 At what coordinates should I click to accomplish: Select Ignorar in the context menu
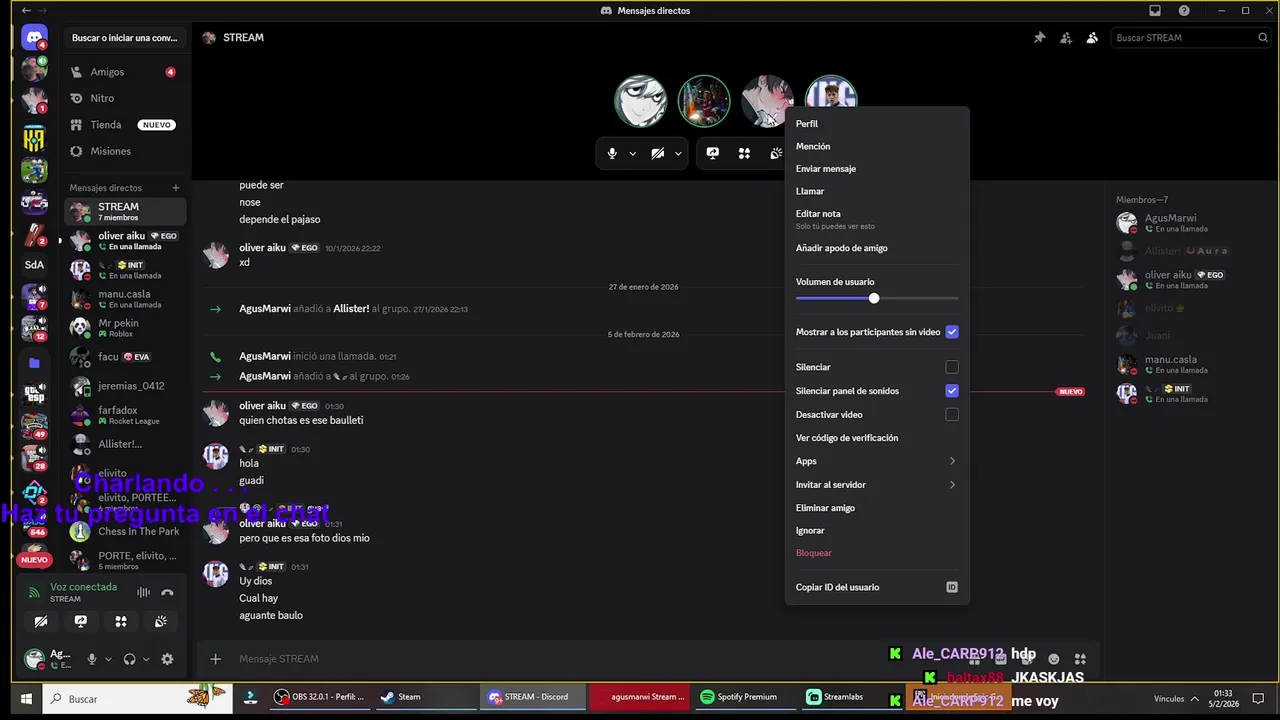tap(876, 530)
